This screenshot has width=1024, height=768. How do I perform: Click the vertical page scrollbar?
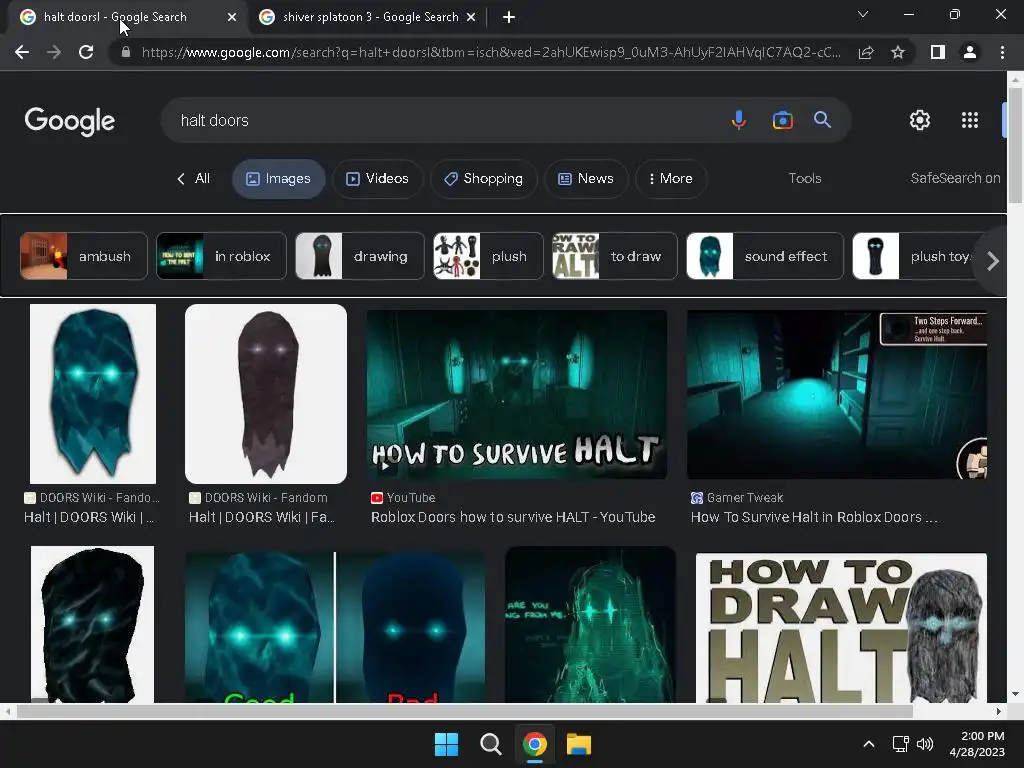tap(1015, 144)
